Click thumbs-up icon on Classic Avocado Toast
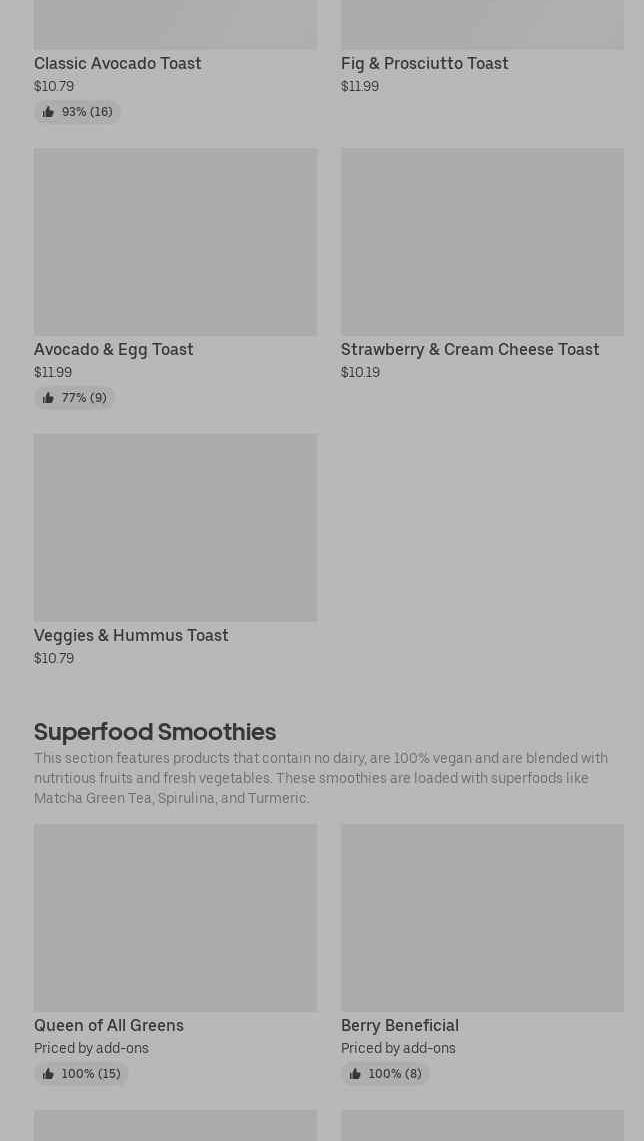 [48, 112]
